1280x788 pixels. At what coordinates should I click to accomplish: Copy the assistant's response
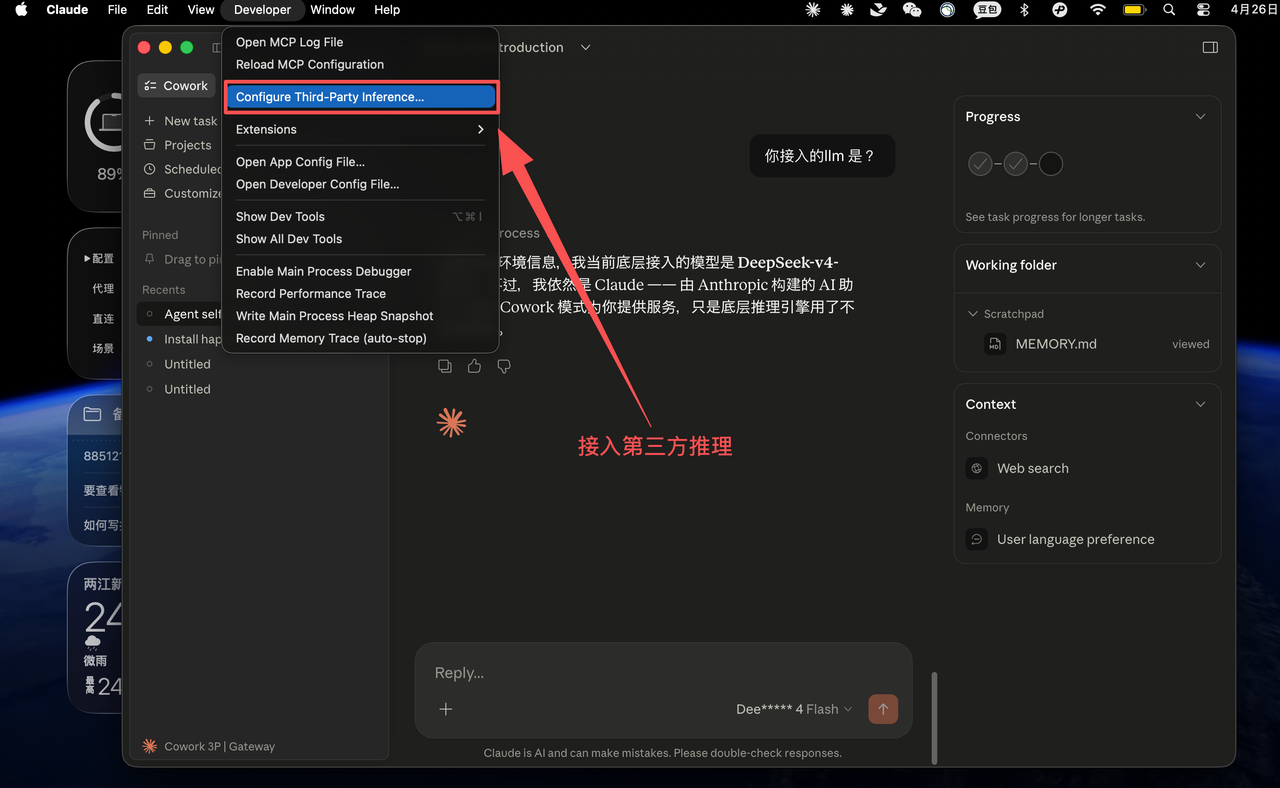[x=445, y=366]
